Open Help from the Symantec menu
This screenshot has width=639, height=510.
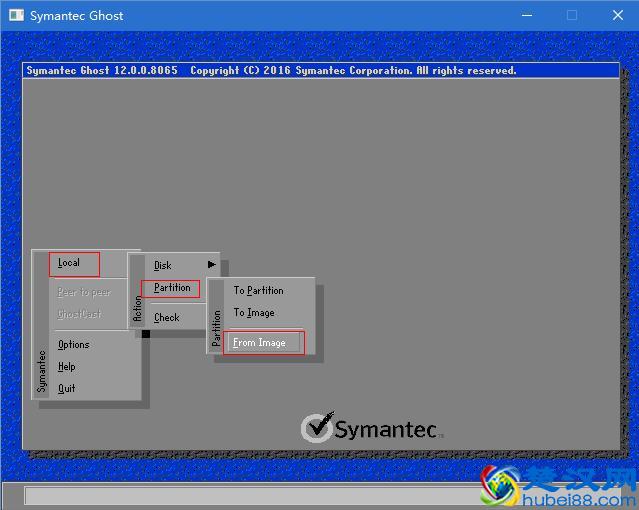[67, 367]
